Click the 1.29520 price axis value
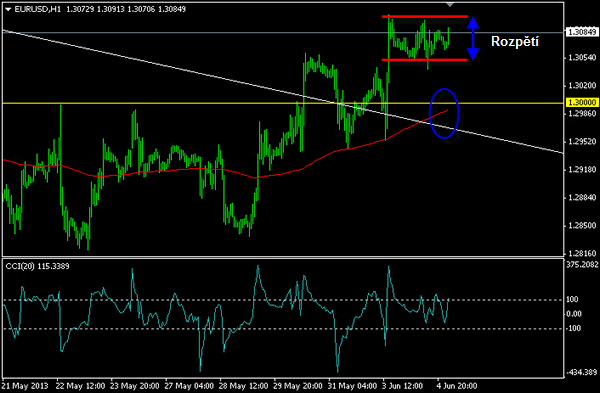Viewport: 600px width, 393px height. point(582,142)
